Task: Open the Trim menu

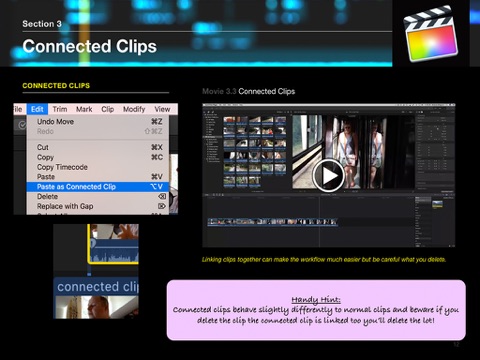Action: click(60, 109)
